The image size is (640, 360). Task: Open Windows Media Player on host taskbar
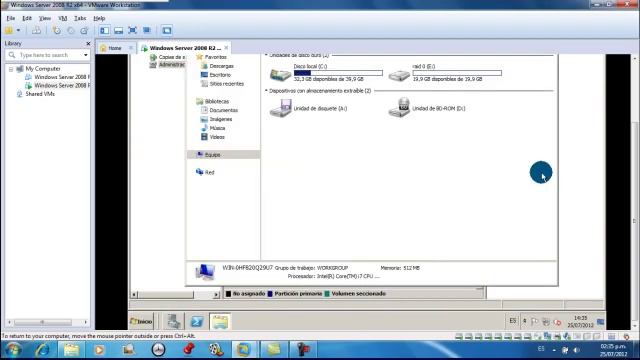coord(99,350)
